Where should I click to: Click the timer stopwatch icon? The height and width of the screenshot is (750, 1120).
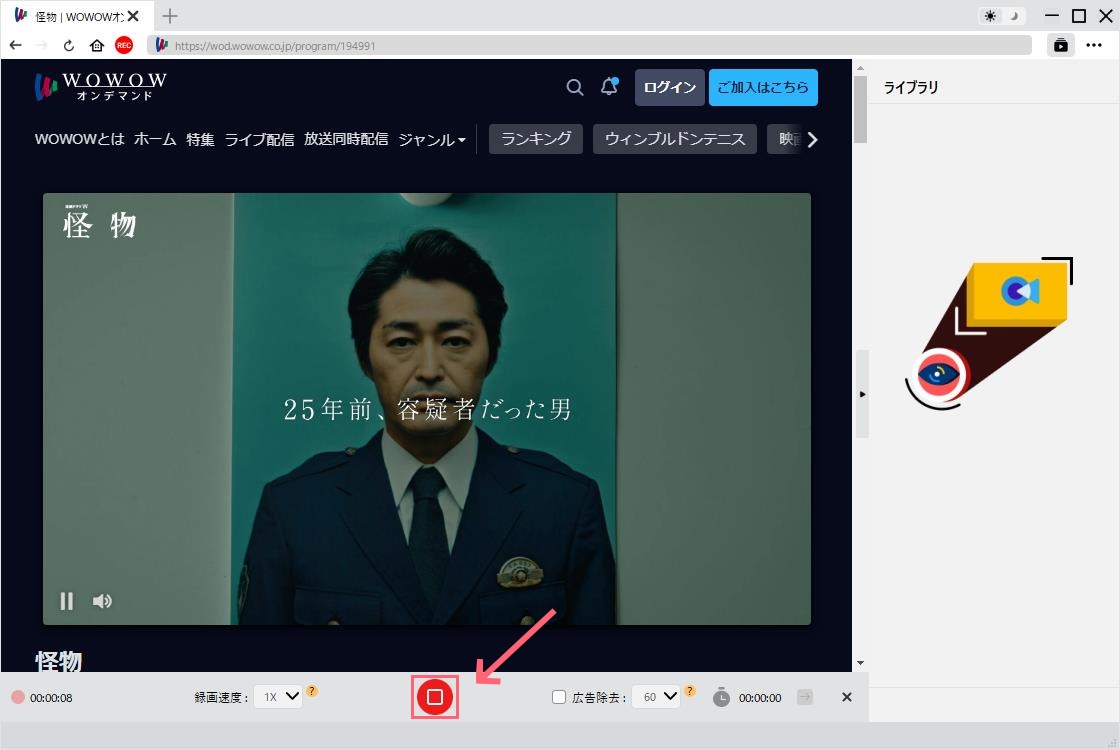pyautogui.click(x=721, y=697)
